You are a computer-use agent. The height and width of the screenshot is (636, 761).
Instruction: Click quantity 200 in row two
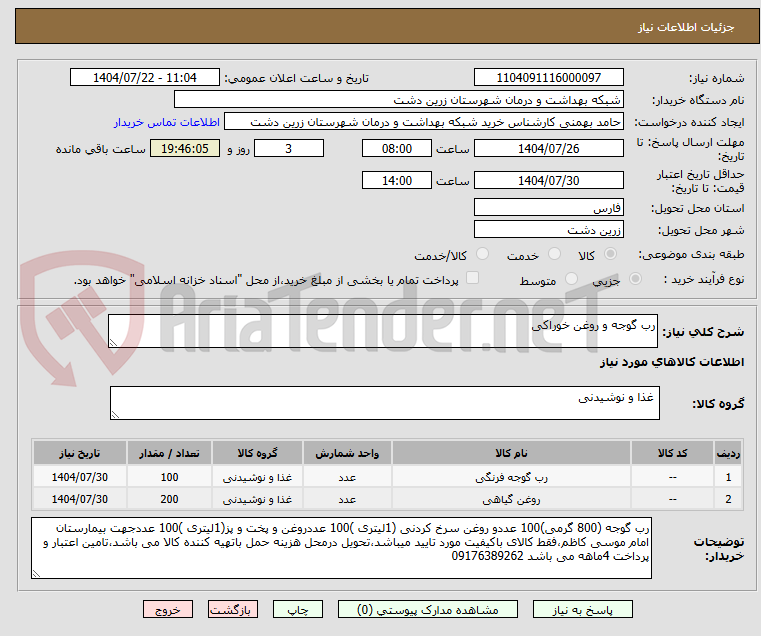(169, 499)
